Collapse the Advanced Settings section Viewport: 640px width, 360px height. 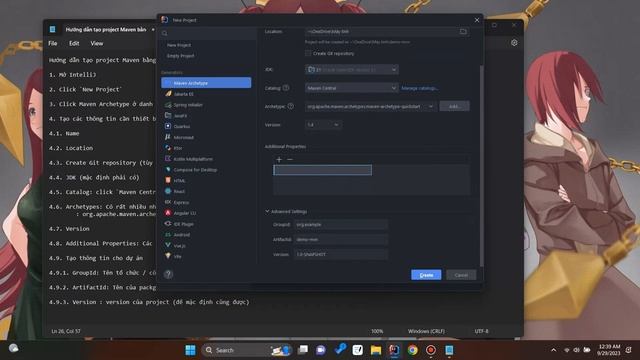pos(267,211)
